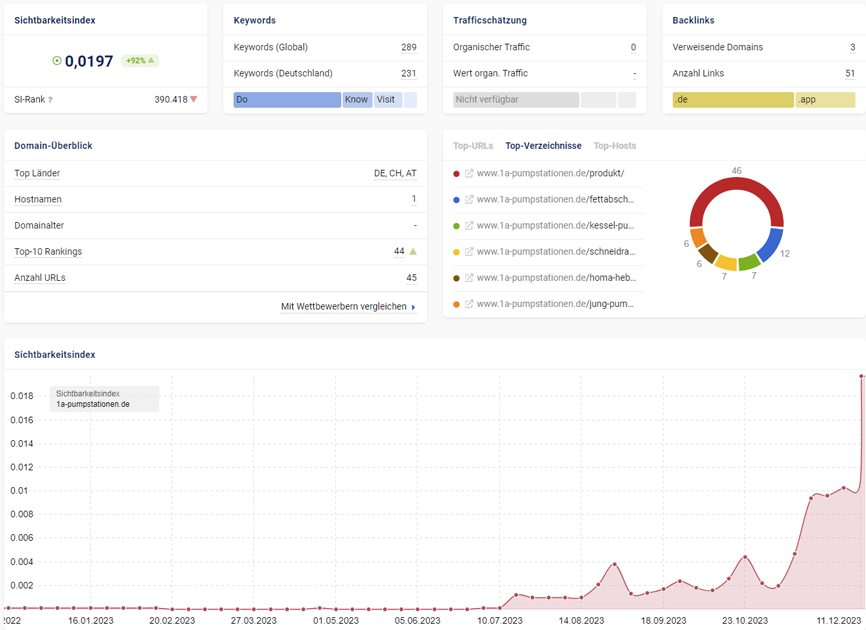Open the external link icon for /kessel-pu... directory

tap(469, 225)
